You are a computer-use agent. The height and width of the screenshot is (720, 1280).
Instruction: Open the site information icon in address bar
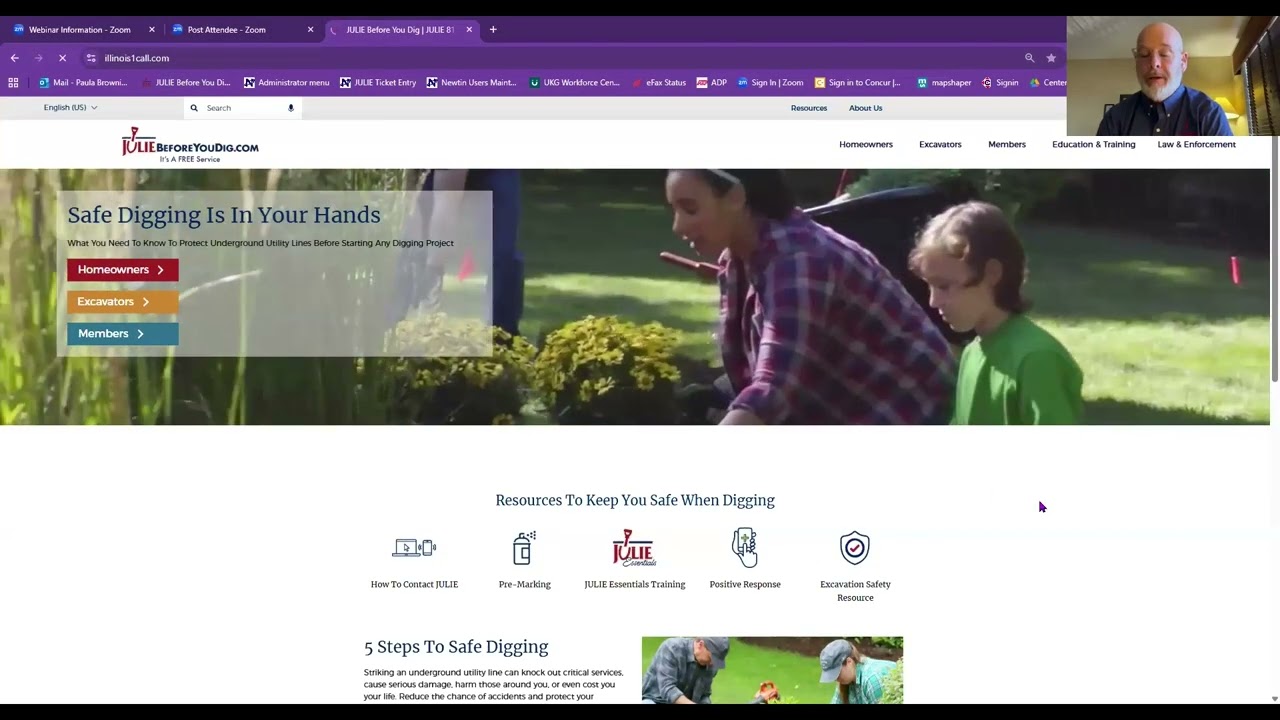click(x=91, y=58)
